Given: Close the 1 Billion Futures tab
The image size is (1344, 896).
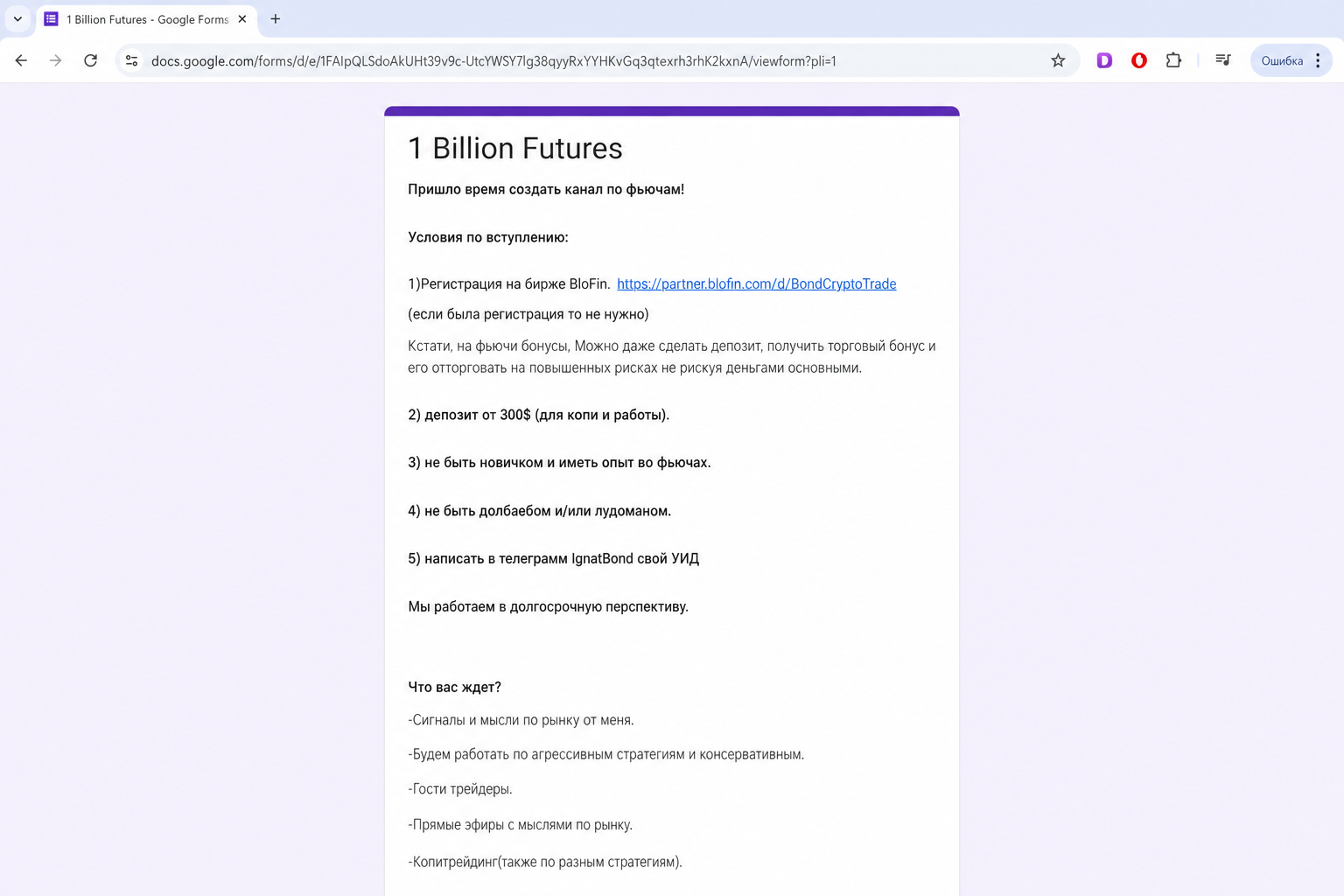Looking at the screenshot, I should (x=242, y=18).
